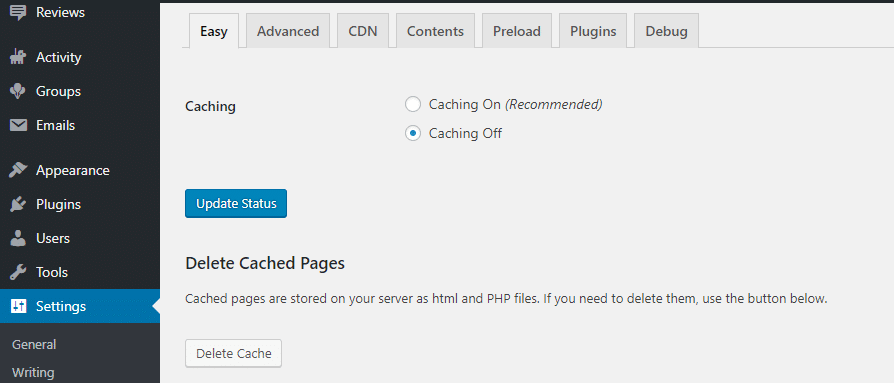This screenshot has width=894, height=383.
Task: Click the Emails envelope icon
Action: coord(18,125)
